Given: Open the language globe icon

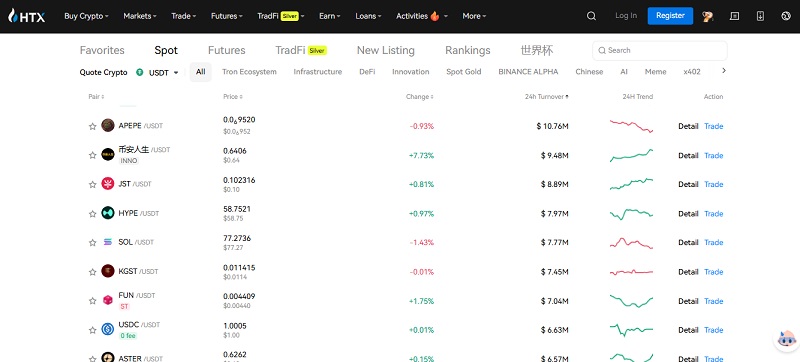Looking at the screenshot, I should (786, 16).
